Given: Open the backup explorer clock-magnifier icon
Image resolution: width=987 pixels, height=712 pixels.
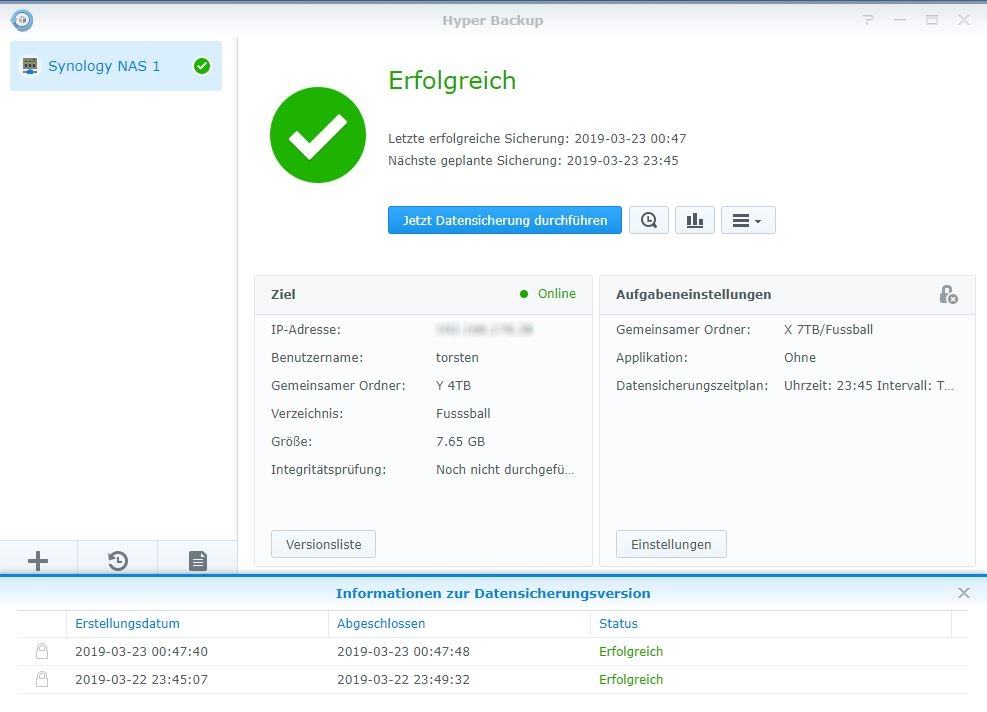Looking at the screenshot, I should 649,220.
